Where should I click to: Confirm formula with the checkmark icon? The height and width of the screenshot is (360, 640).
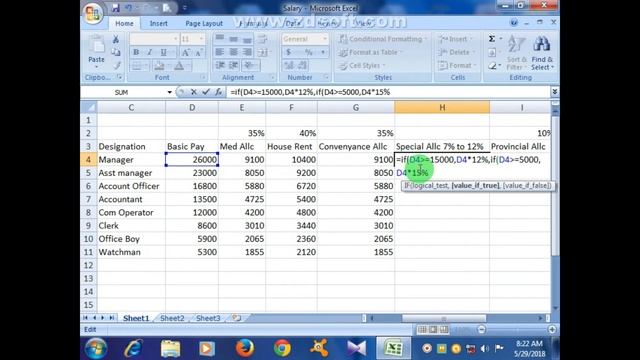206,92
